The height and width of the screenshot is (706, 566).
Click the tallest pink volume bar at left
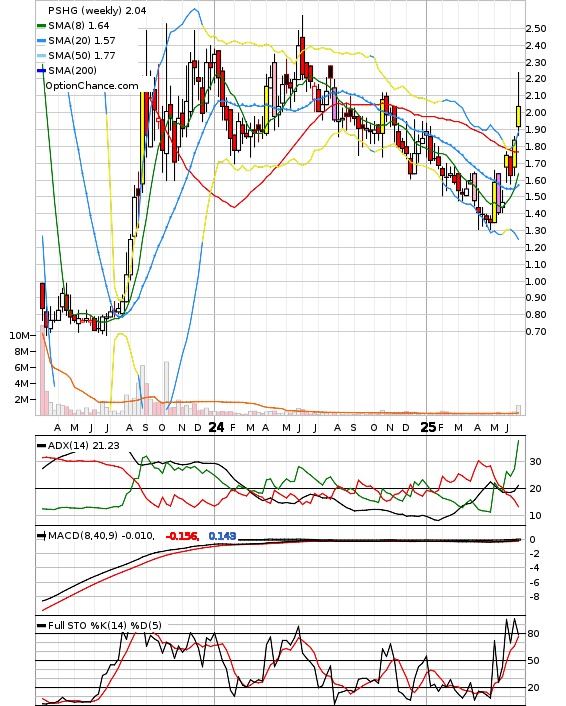point(42,370)
